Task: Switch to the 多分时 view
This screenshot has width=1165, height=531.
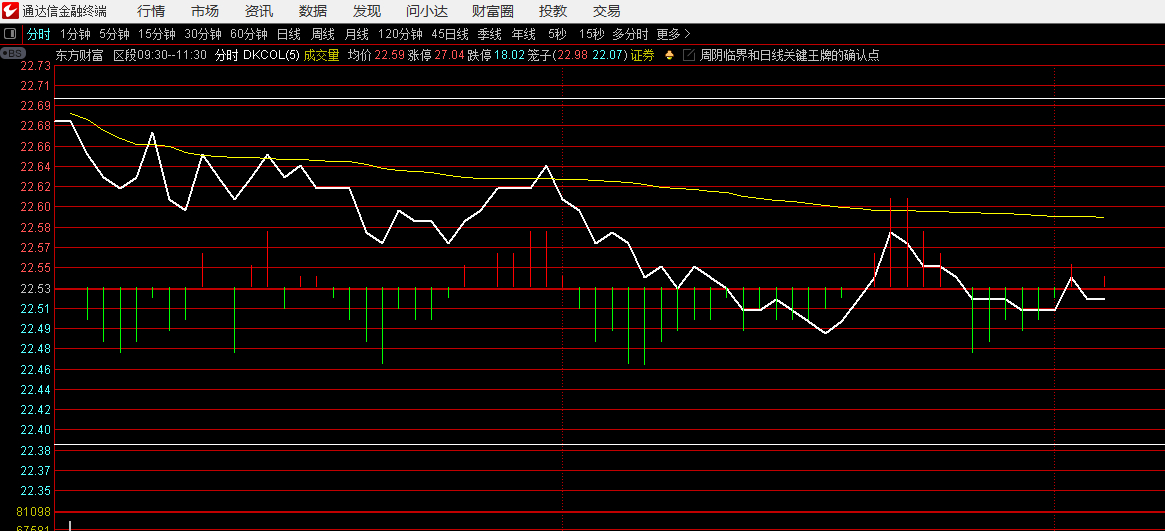Action: coord(630,34)
